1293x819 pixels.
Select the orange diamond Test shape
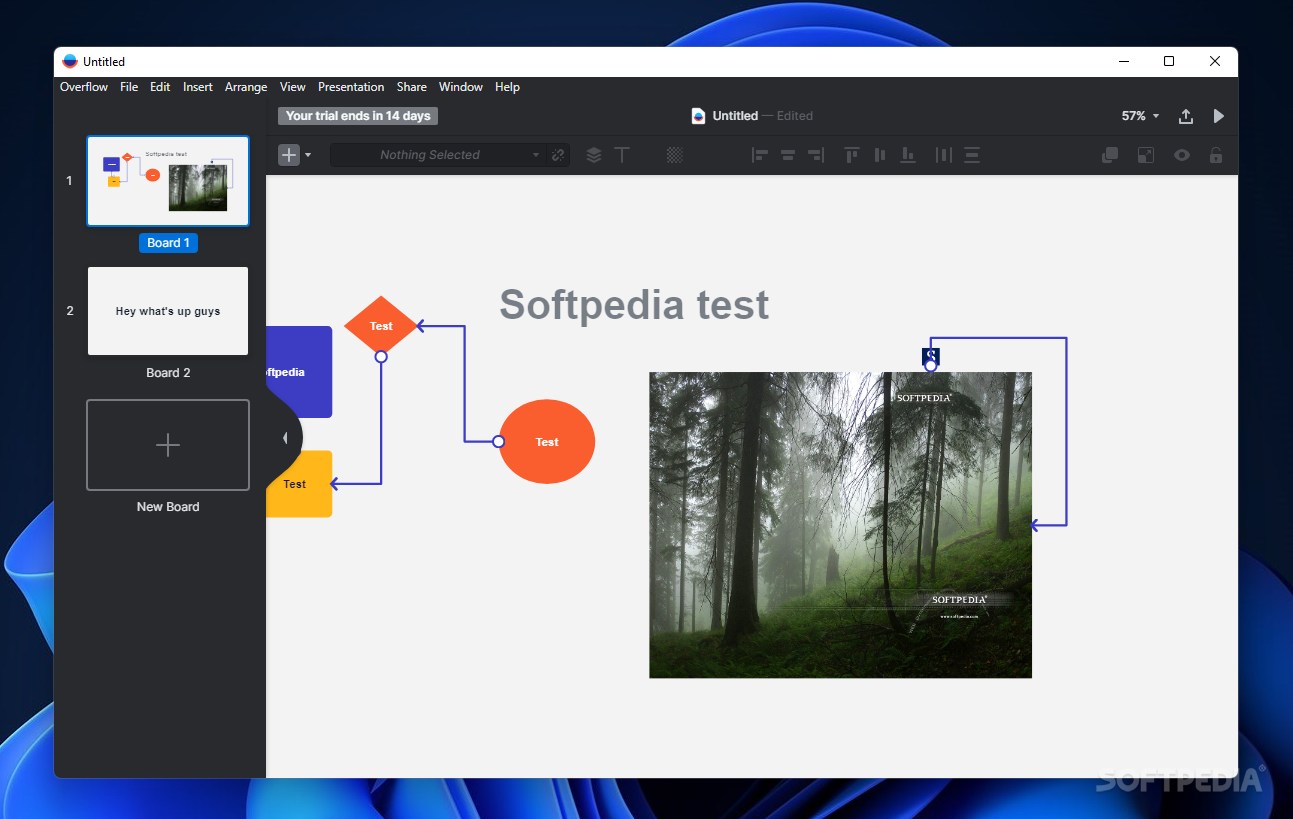[x=381, y=326]
